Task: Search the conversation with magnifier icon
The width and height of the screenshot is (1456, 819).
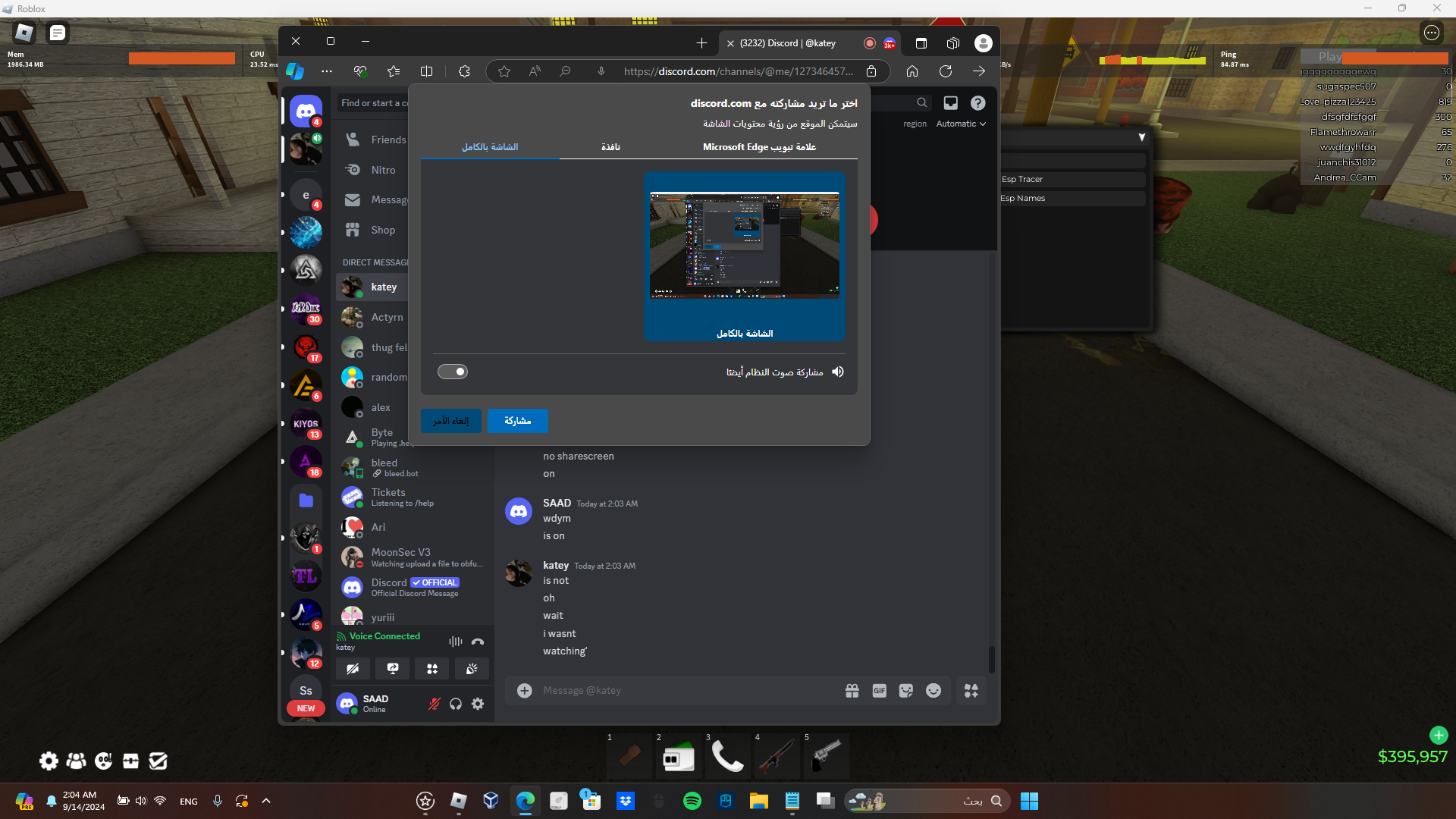Action: (922, 102)
